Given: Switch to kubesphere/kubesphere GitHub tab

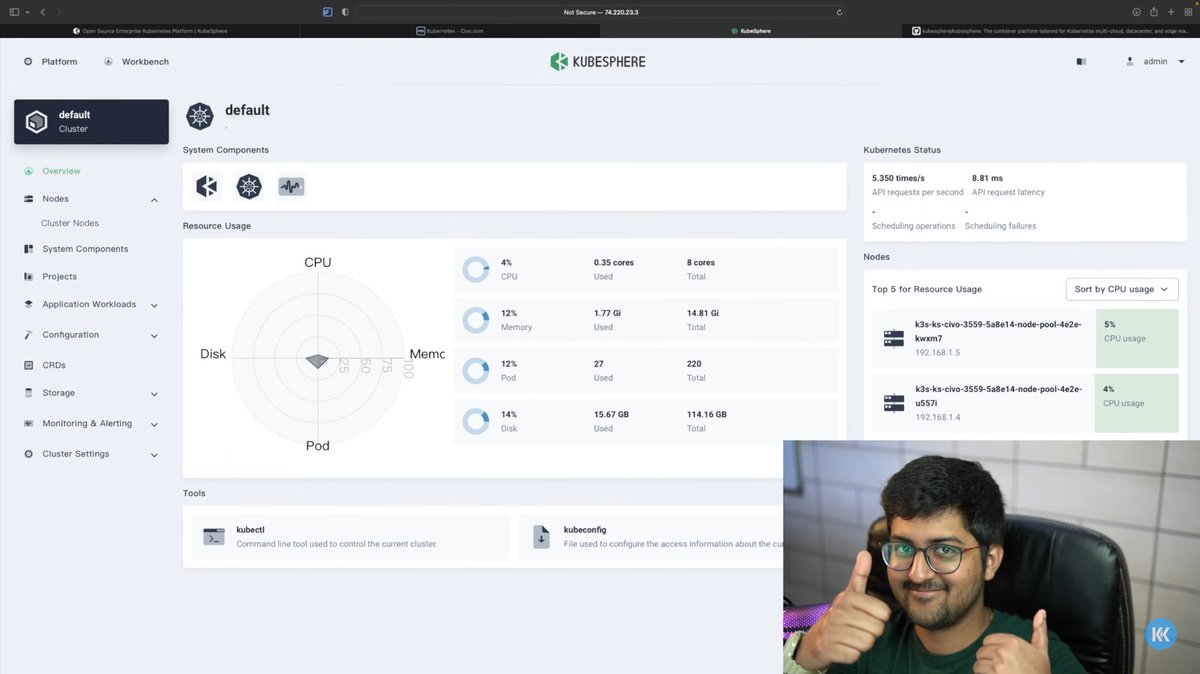Looking at the screenshot, I should [x=1050, y=31].
